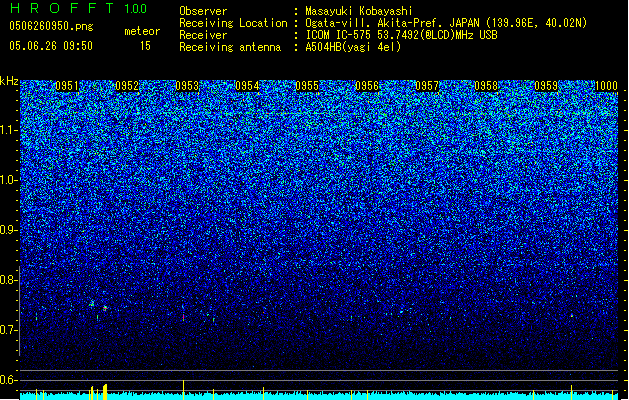This screenshot has height=400, width=629.
Task: Click the 1.1 kHz axis label
Action: pyautogui.click(x=9, y=130)
